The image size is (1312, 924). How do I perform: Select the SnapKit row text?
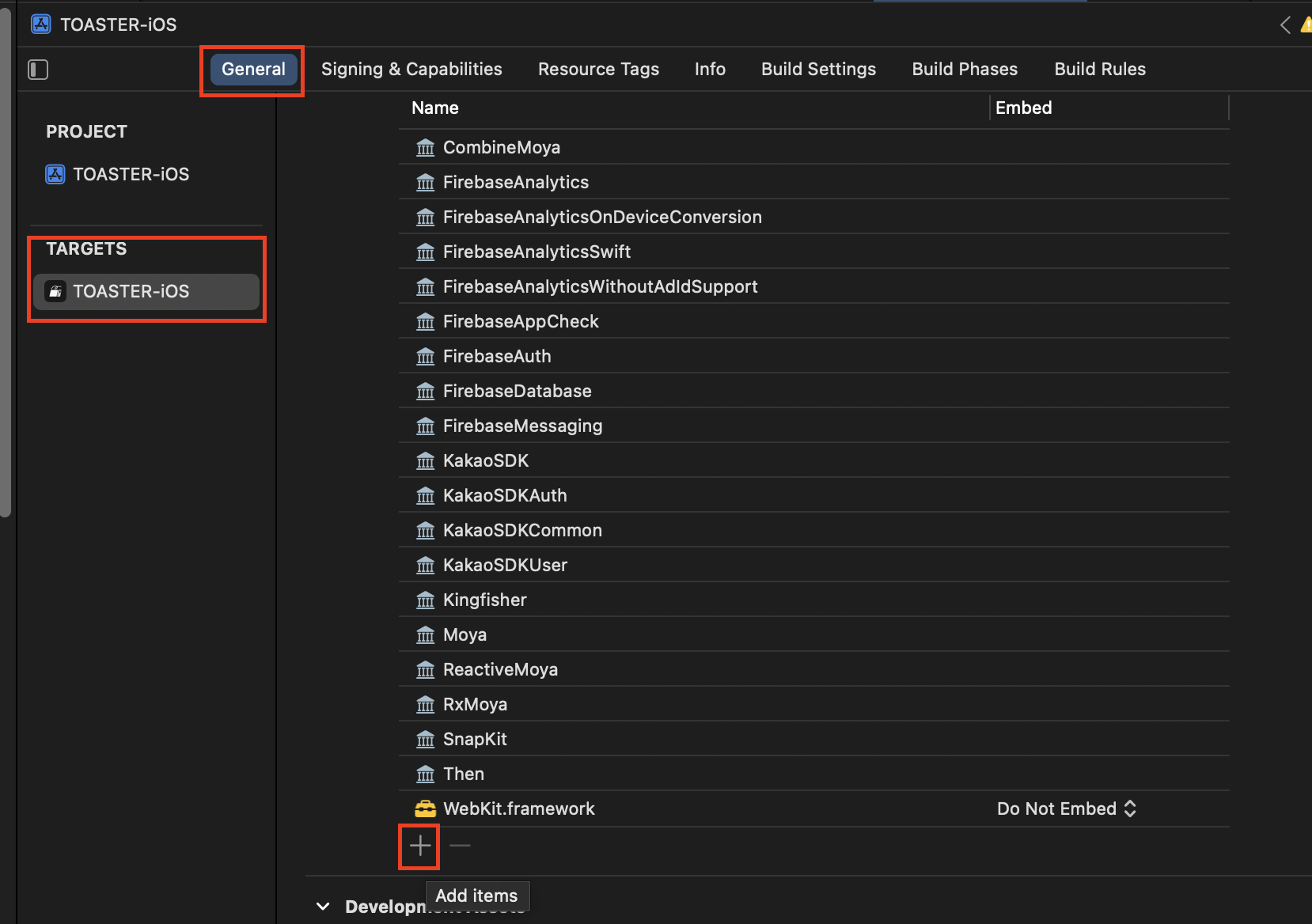click(x=475, y=739)
